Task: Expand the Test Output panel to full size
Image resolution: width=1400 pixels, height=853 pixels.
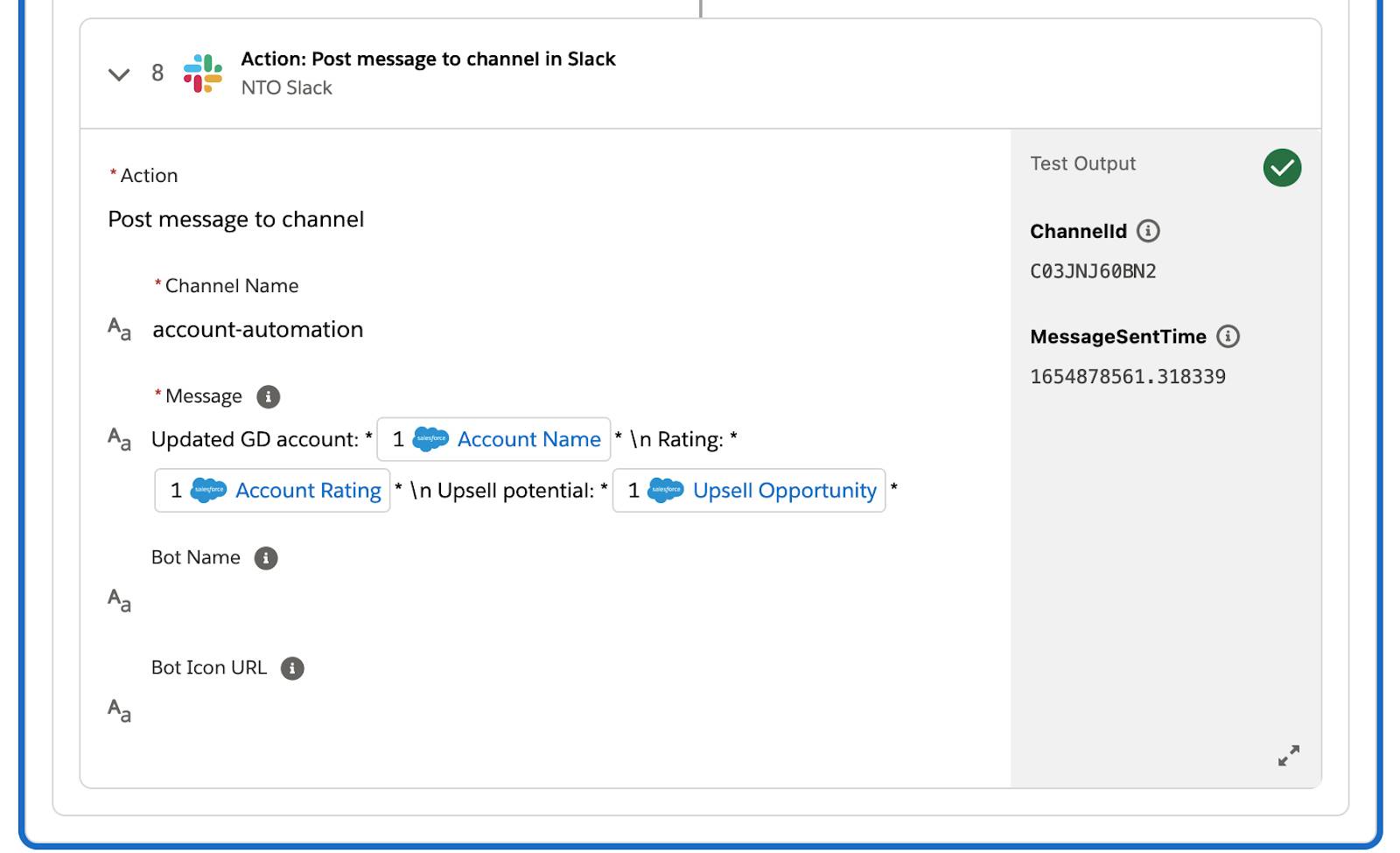Action: click(1288, 755)
